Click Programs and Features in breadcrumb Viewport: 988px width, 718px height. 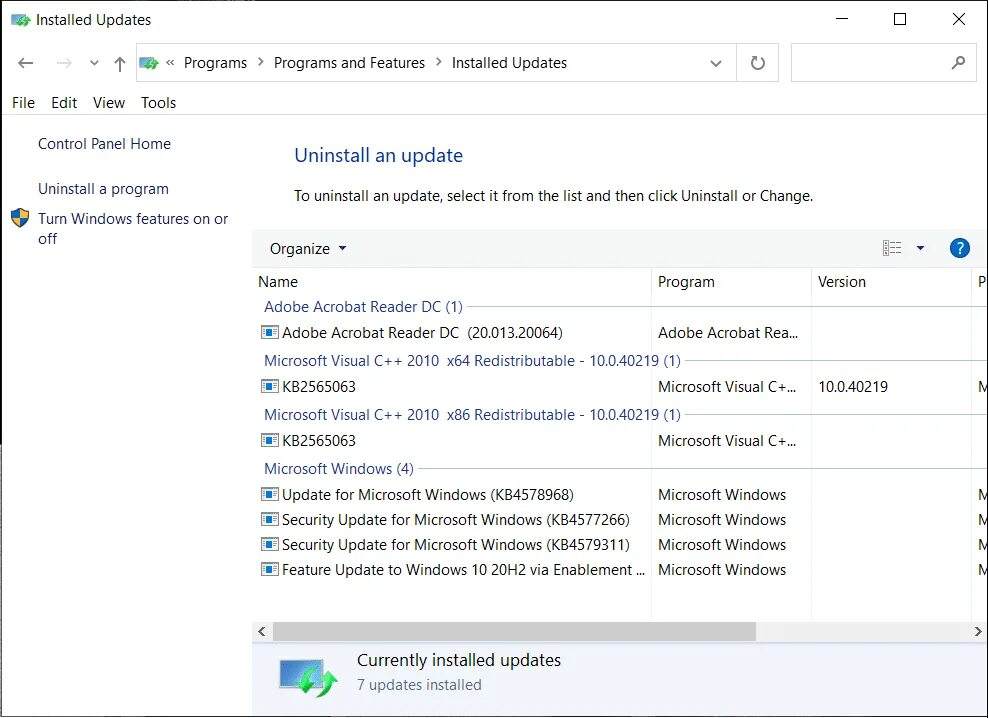pyautogui.click(x=349, y=63)
